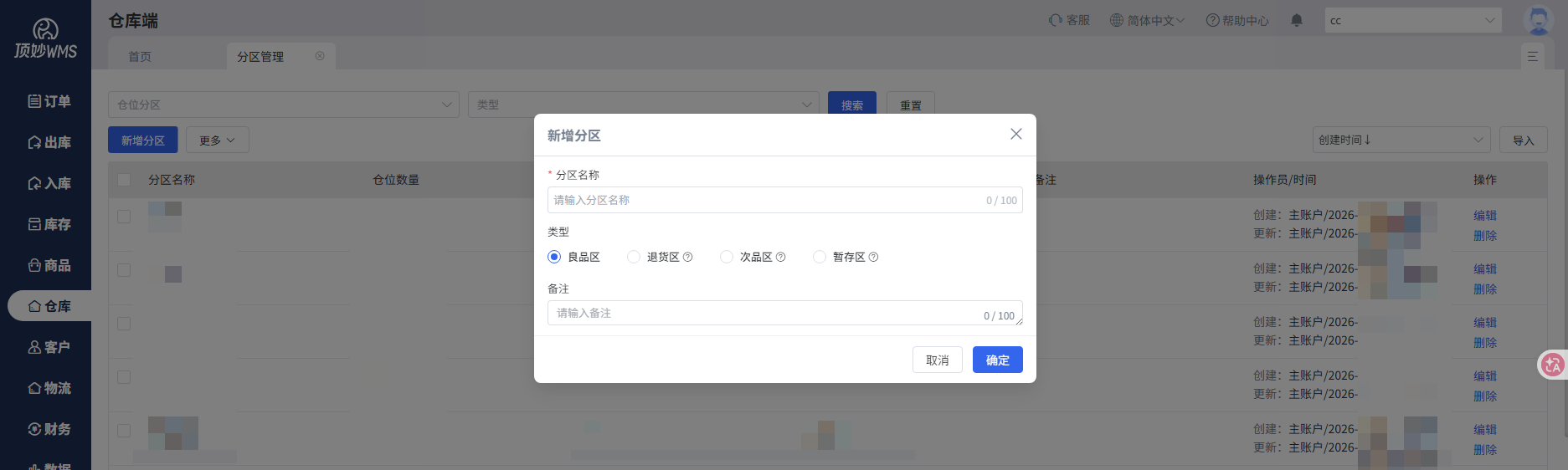The width and height of the screenshot is (1568, 470).
Task: Click 删除 in the fifth table row
Action: pyautogui.click(x=1485, y=450)
